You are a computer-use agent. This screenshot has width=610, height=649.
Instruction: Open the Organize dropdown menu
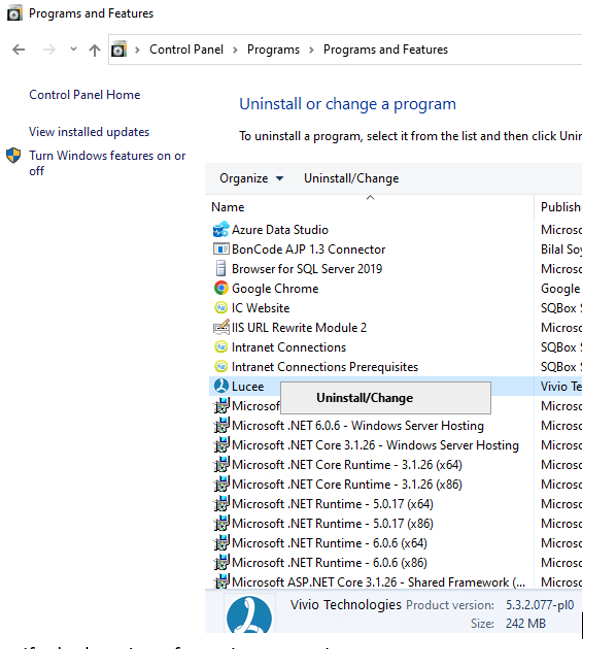251,178
